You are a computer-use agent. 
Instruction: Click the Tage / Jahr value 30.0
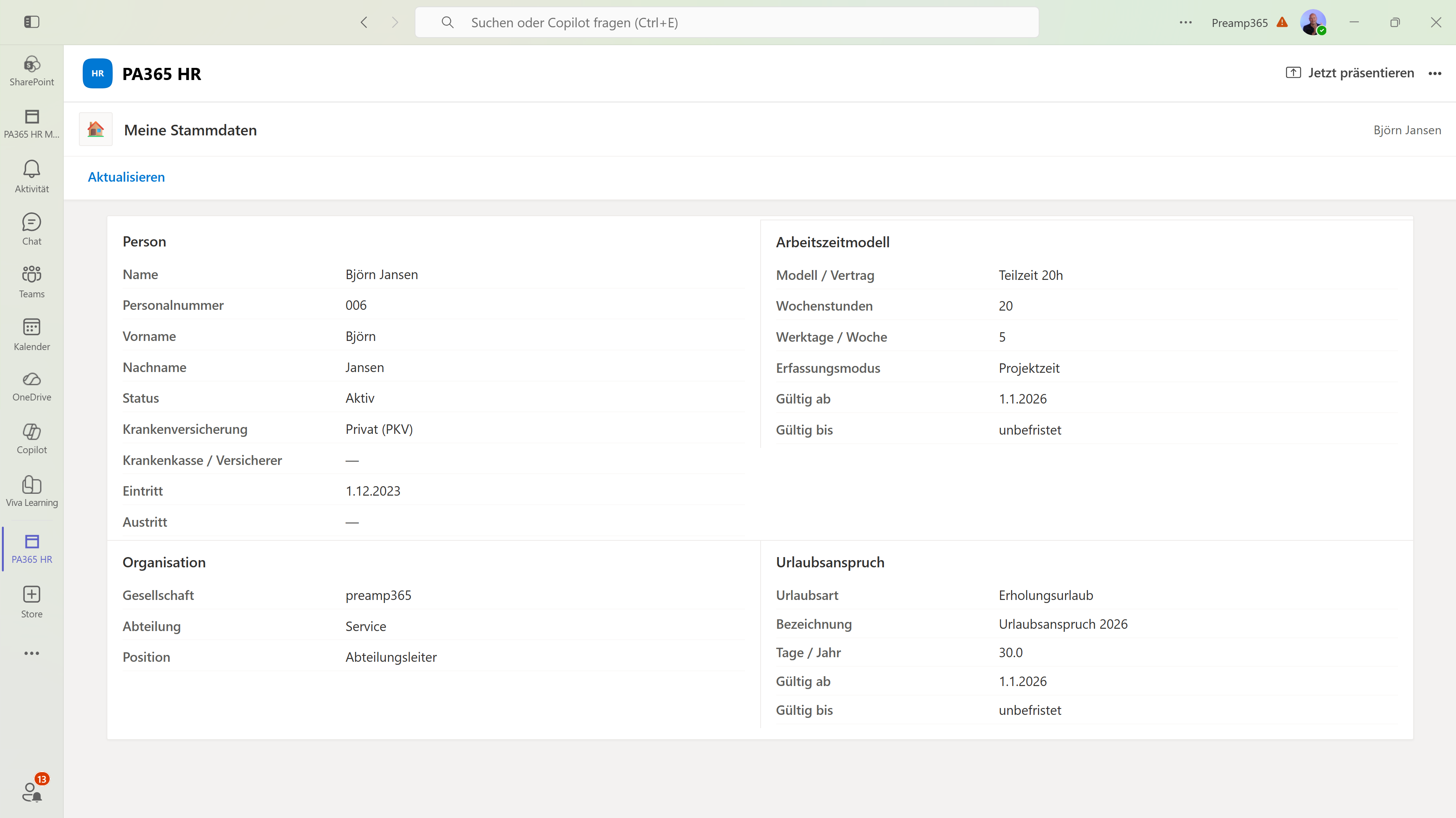pyautogui.click(x=1011, y=653)
